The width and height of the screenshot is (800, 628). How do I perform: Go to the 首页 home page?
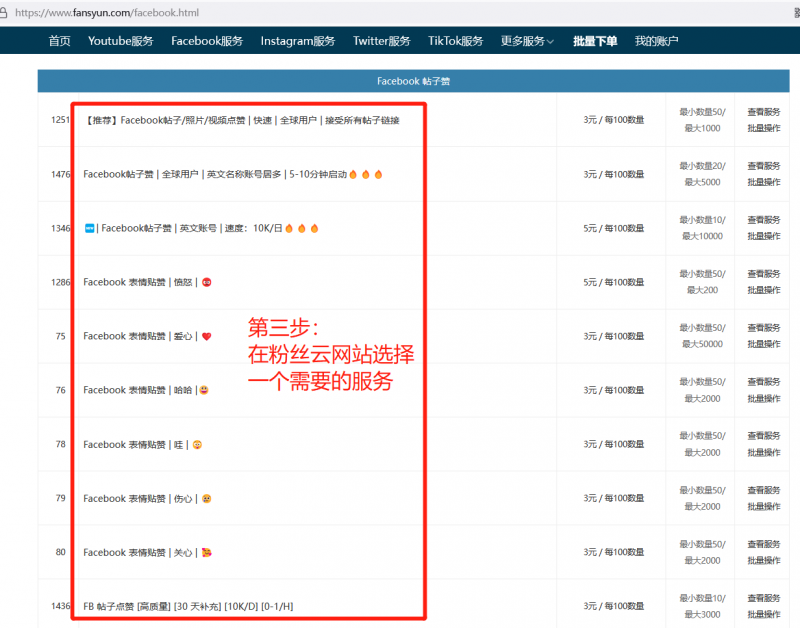[x=59, y=41]
